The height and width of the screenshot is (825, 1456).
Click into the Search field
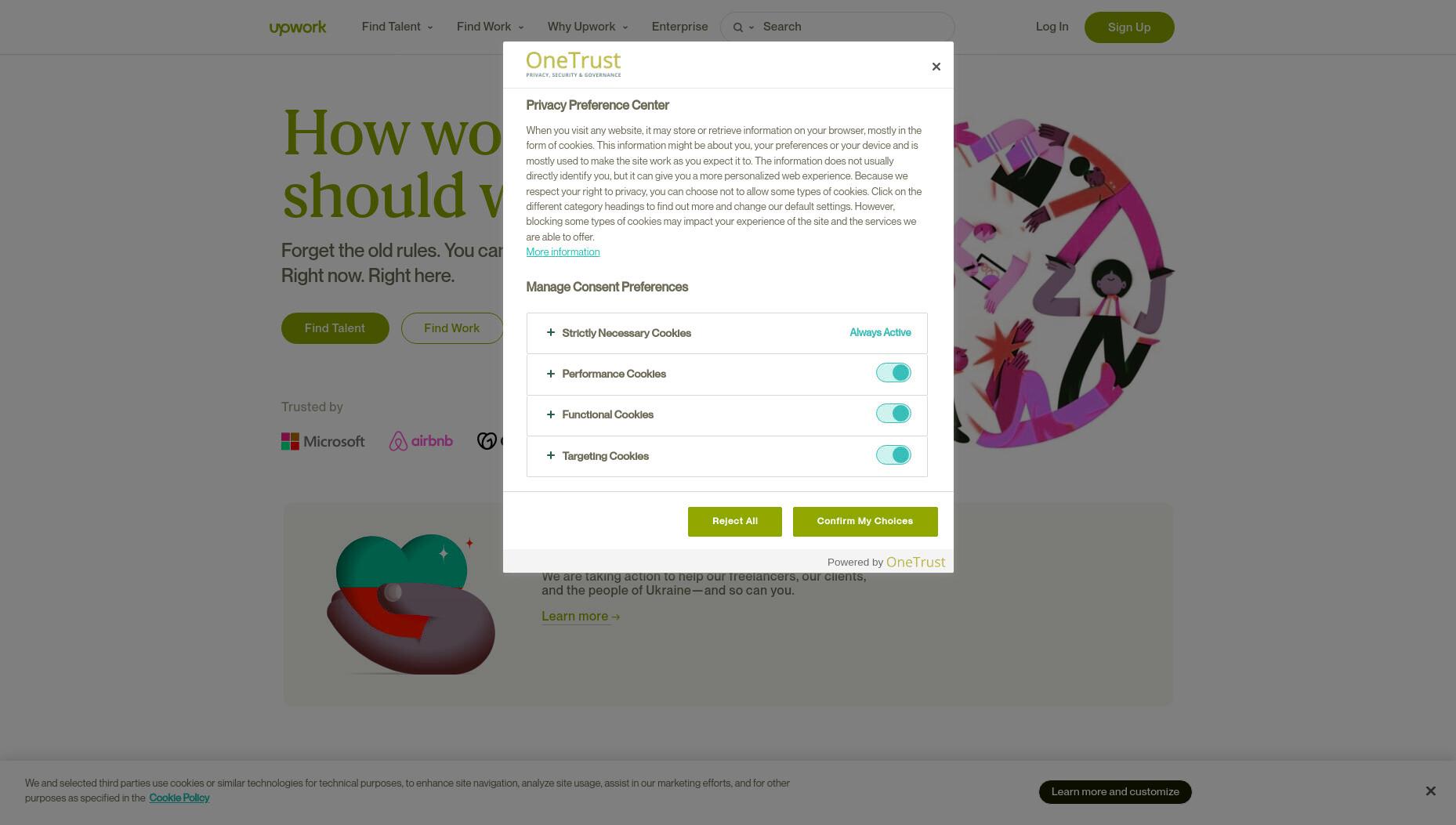[854, 27]
